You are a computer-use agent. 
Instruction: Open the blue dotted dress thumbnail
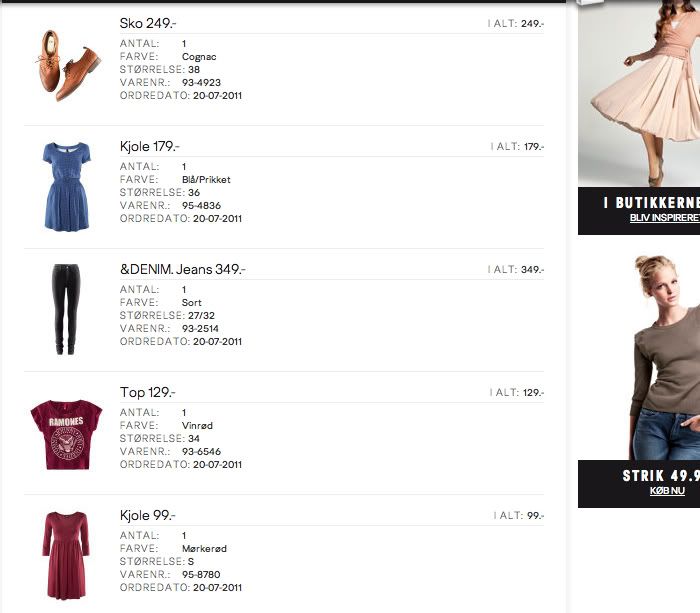click(x=67, y=187)
